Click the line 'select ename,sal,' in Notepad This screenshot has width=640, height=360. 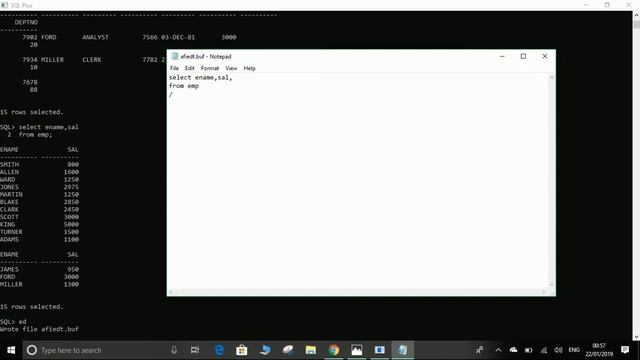(200, 78)
